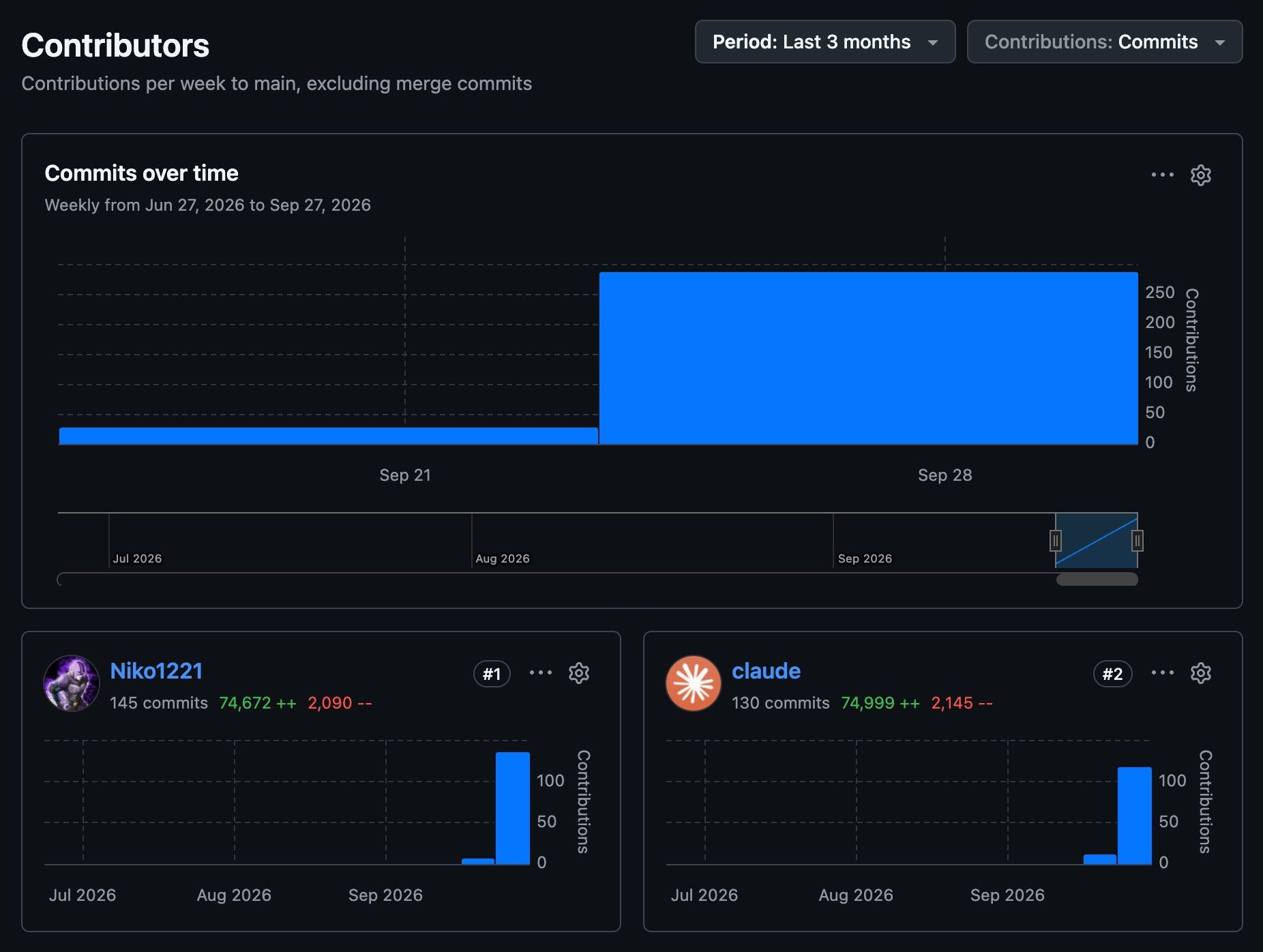Open claude profile link
Screen dimensions: 1263x952
click(x=766, y=671)
